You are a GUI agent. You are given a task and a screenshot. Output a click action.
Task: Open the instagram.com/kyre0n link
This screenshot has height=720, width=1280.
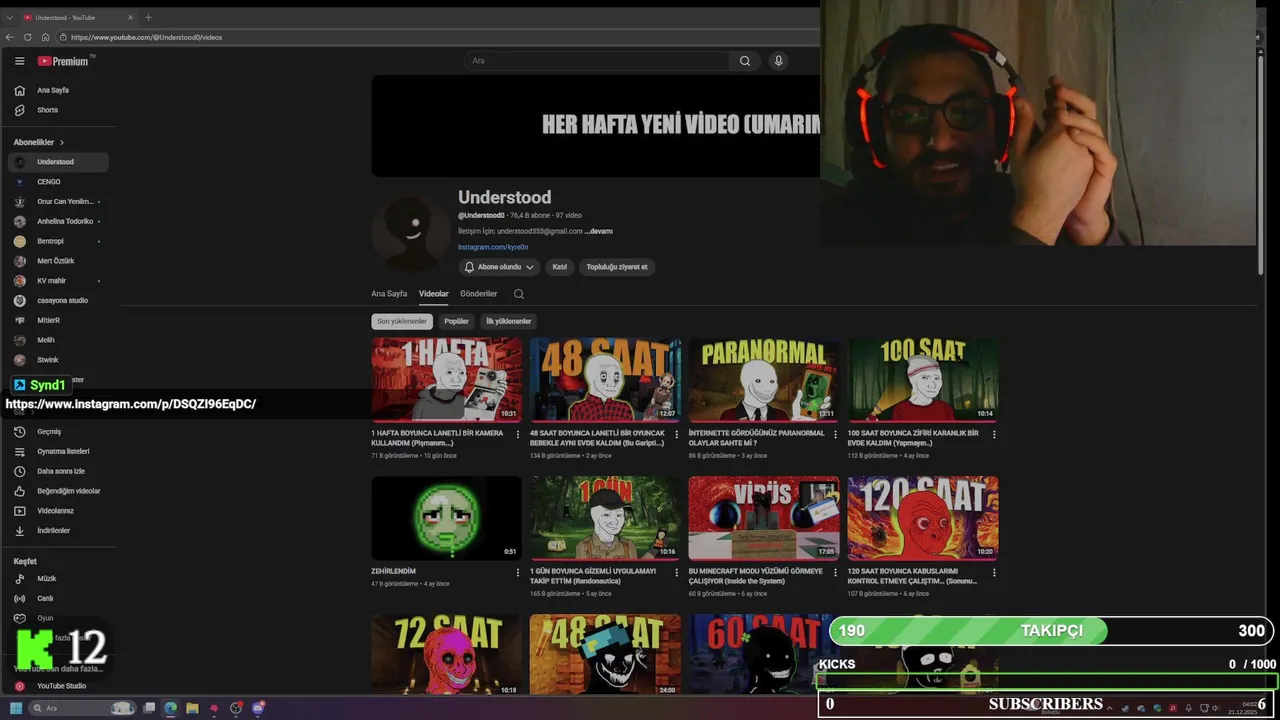[493, 247]
